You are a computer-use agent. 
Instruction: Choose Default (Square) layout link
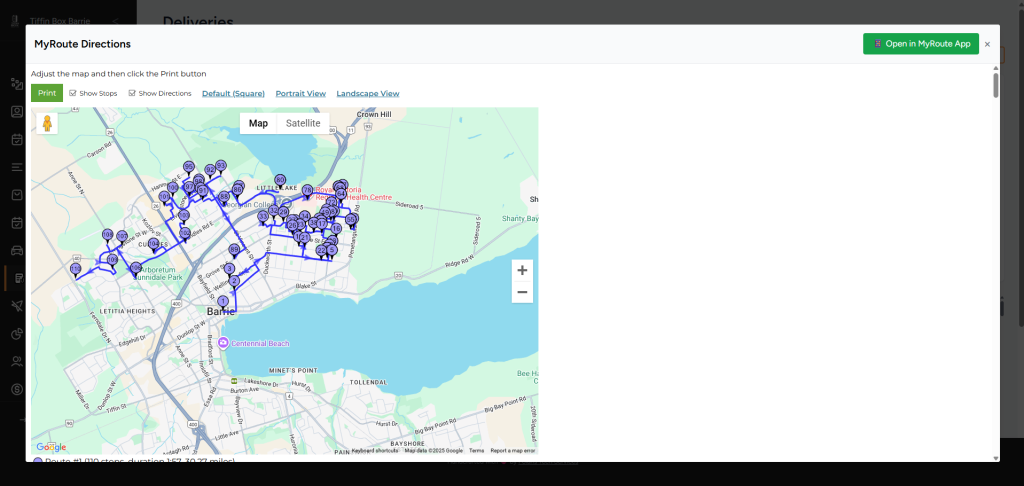pos(233,93)
